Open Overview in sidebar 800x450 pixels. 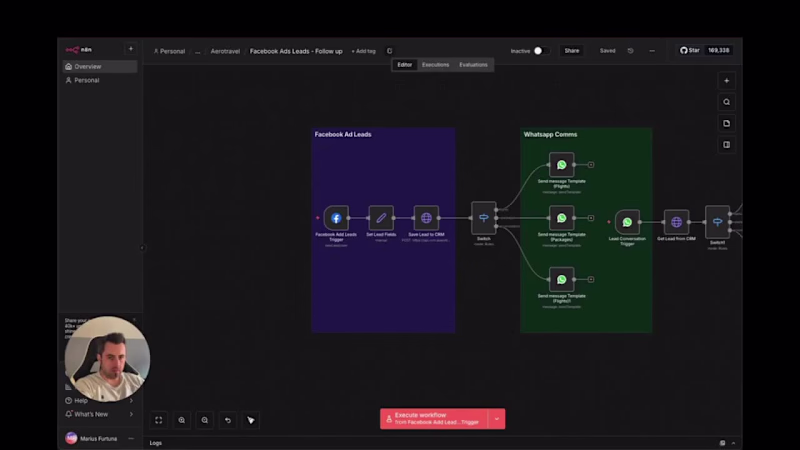pyautogui.click(x=100, y=66)
